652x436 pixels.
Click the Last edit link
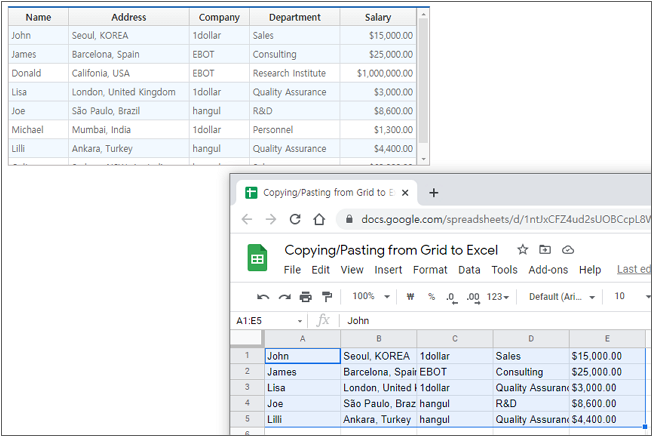(633, 269)
